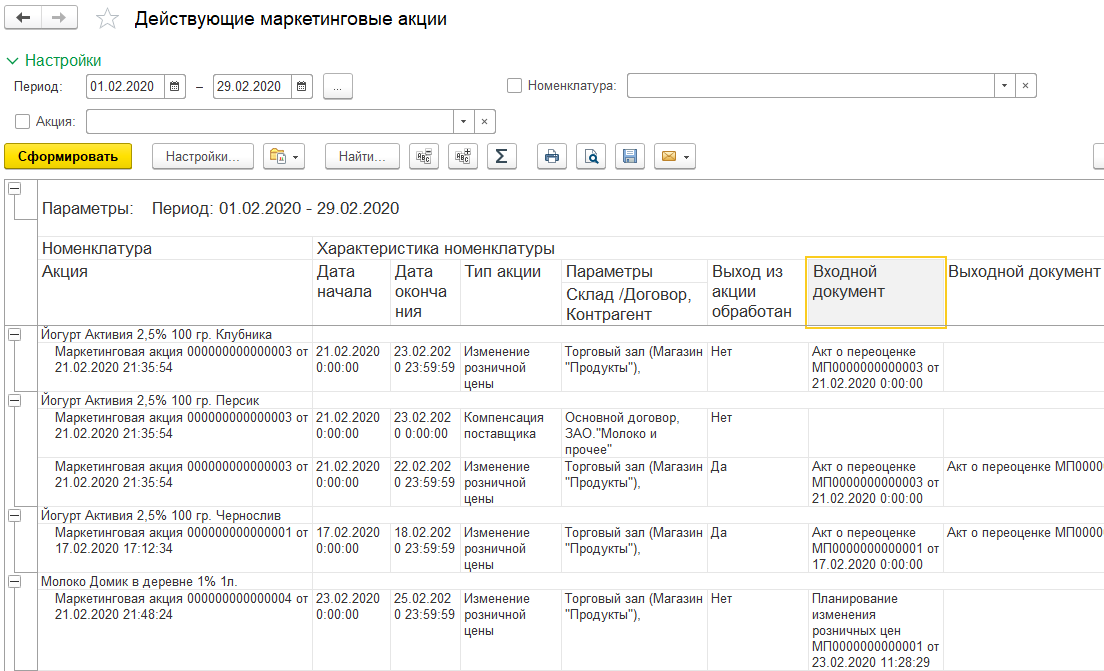Click the back navigation arrow
Screen dimensions: 1104x671
(x=24, y=19)
